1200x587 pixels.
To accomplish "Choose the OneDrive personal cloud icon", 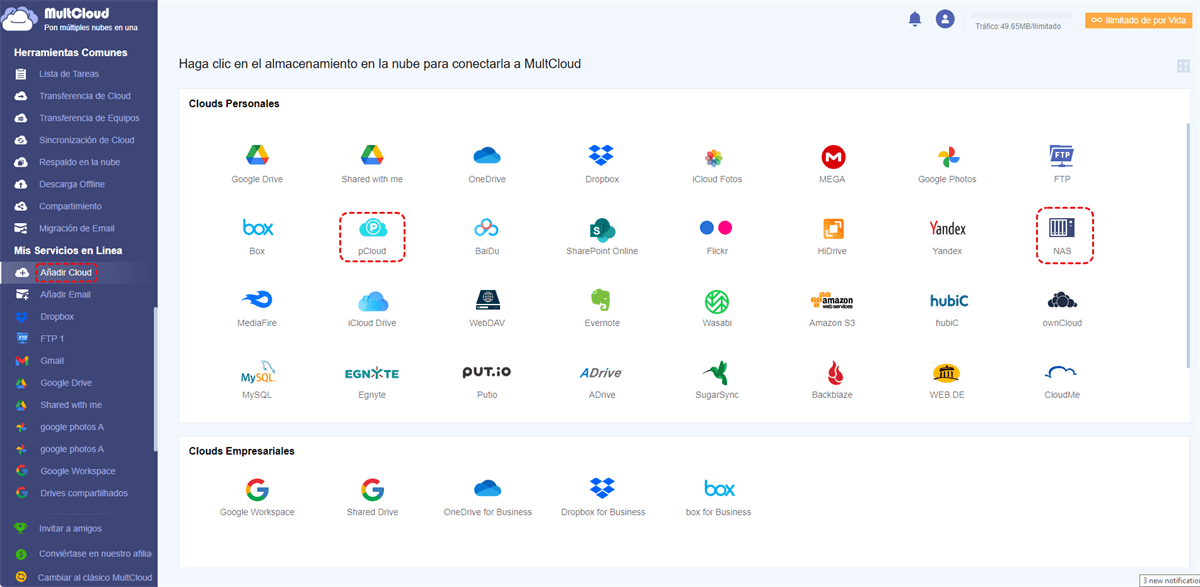I will 487,156.
